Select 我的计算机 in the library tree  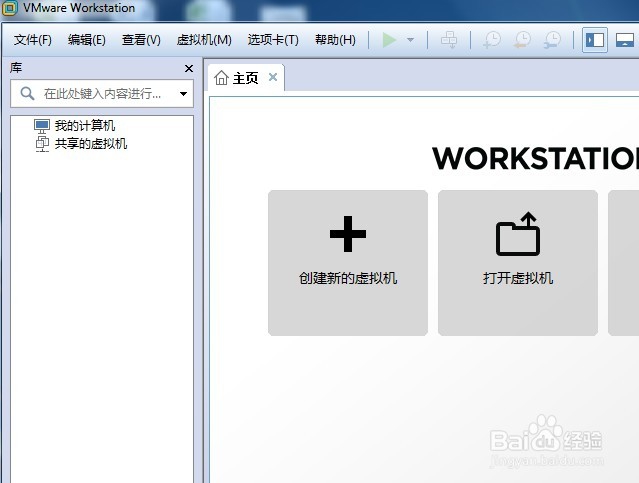[x=85, y=126]
